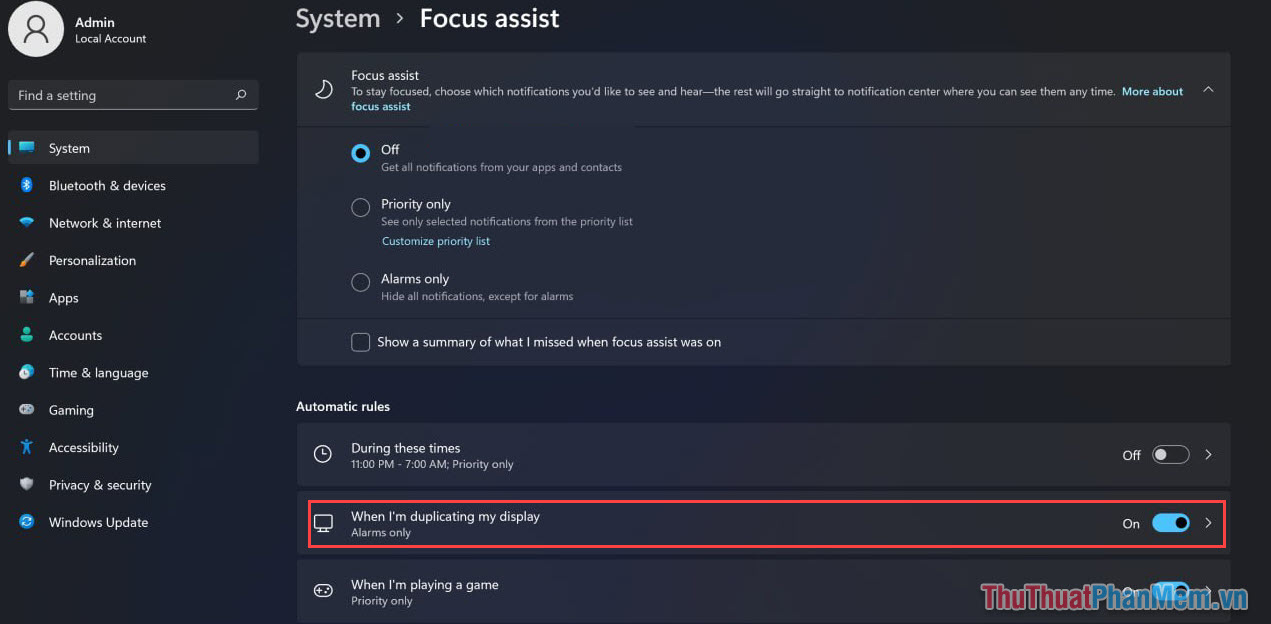Collapse the Focus assist section chevron

1208,90
